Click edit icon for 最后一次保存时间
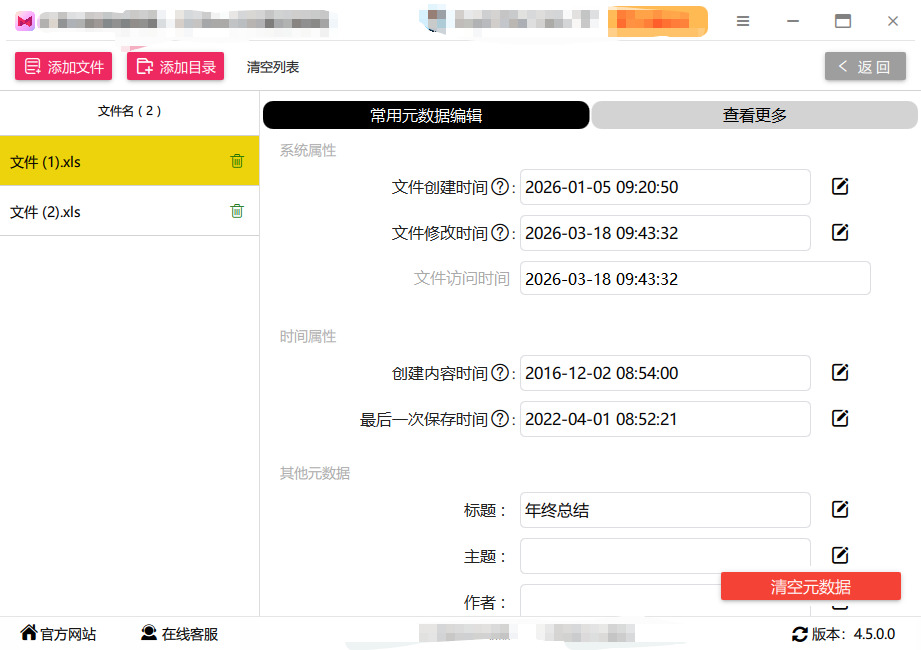921x650 pixels. (x=840, y=419)
